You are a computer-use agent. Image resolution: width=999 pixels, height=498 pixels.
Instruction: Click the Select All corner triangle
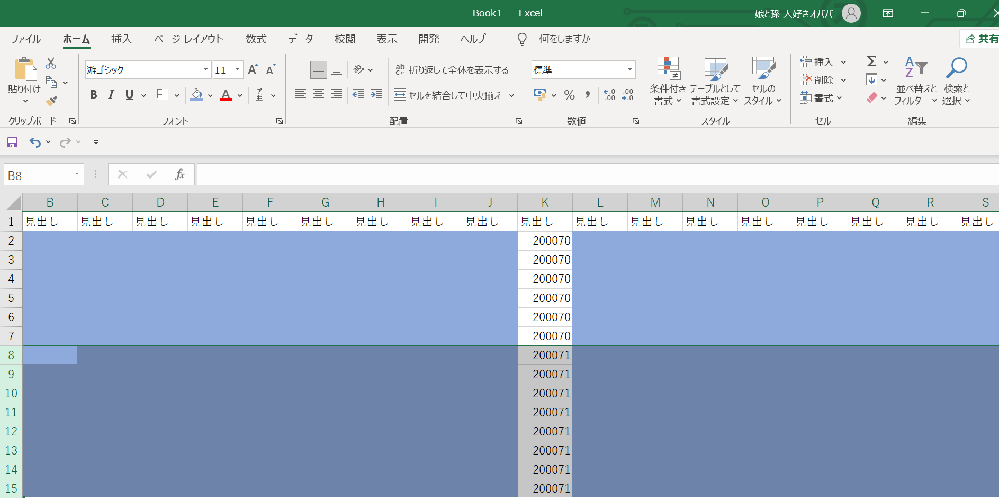[11, 203]
